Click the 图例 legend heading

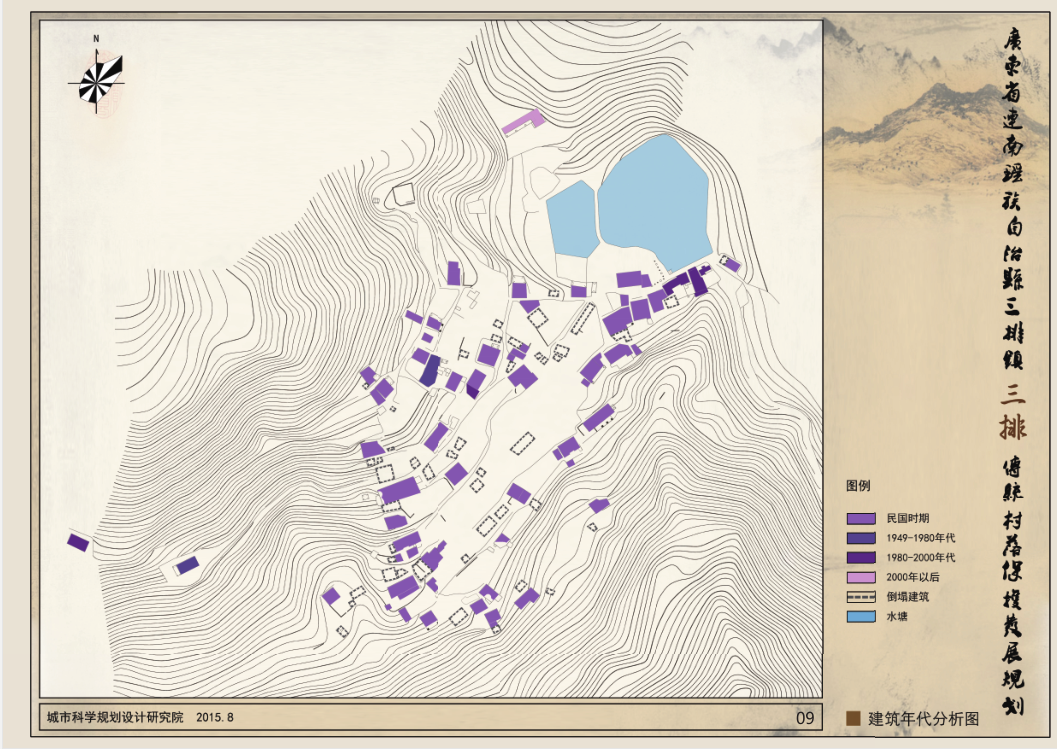click(858, 486)
